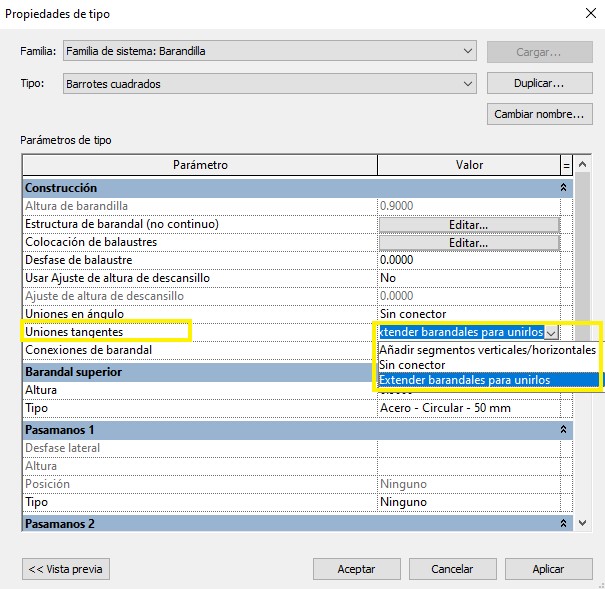605x589 pixels.
Task: Edit Colocación de balaustres
Action: (468, 242)
